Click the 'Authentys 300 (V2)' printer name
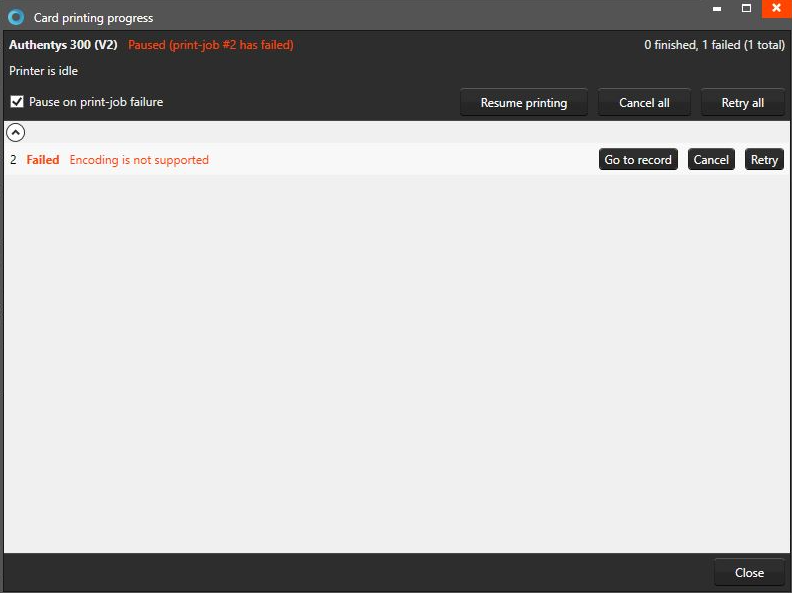 (63, 44)
